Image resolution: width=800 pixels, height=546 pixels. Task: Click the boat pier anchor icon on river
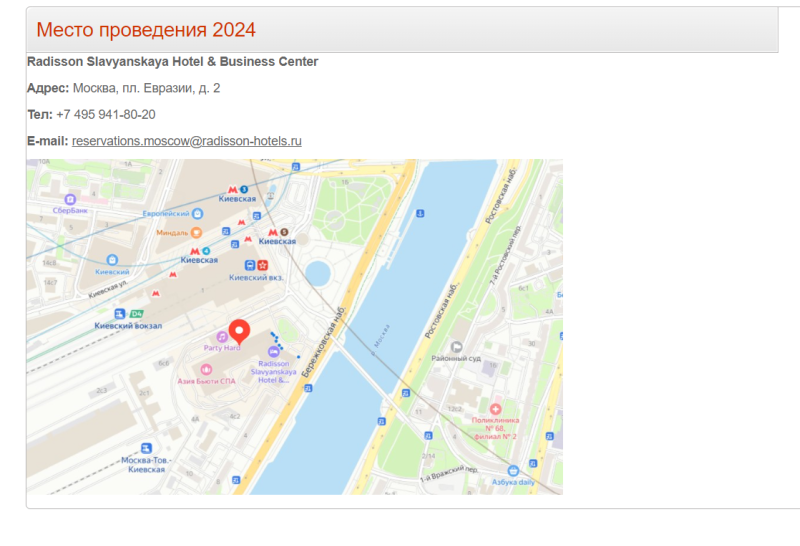420,213
